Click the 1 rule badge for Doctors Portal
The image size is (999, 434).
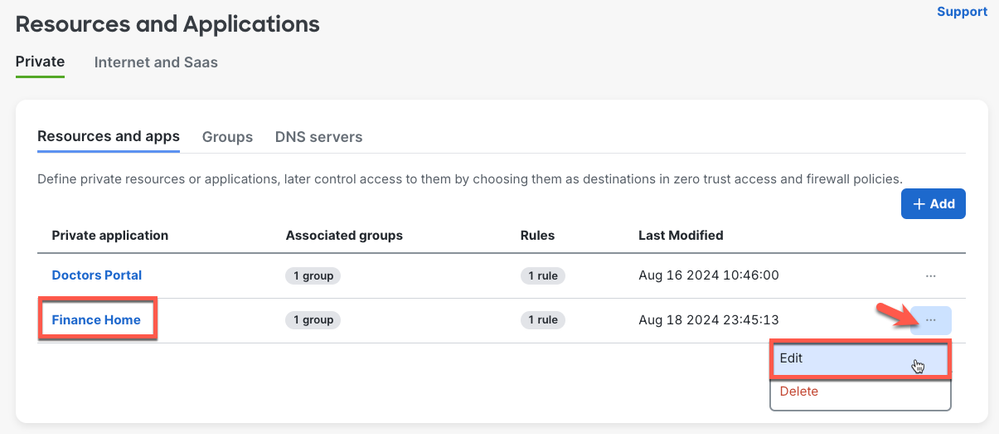[543, 276]
